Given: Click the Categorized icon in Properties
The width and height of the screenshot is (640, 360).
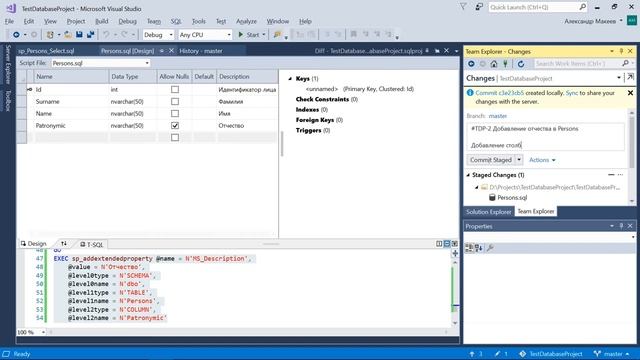Looking at the screenshot, I should coord(469,248).
